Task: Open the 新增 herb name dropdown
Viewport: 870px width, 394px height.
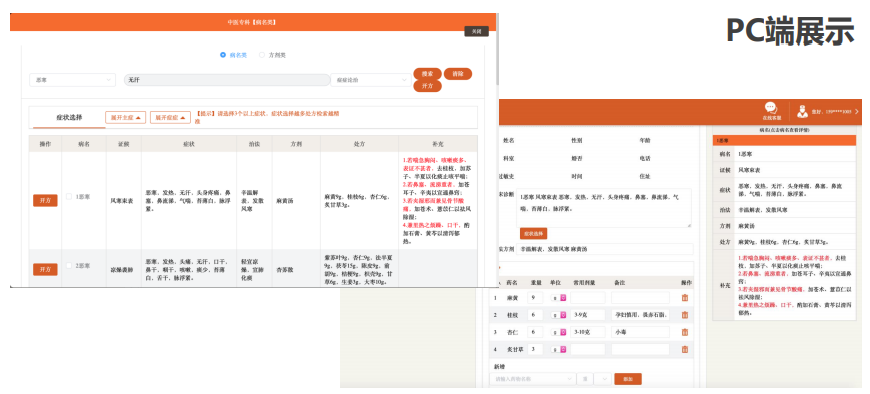Action: 533,378
